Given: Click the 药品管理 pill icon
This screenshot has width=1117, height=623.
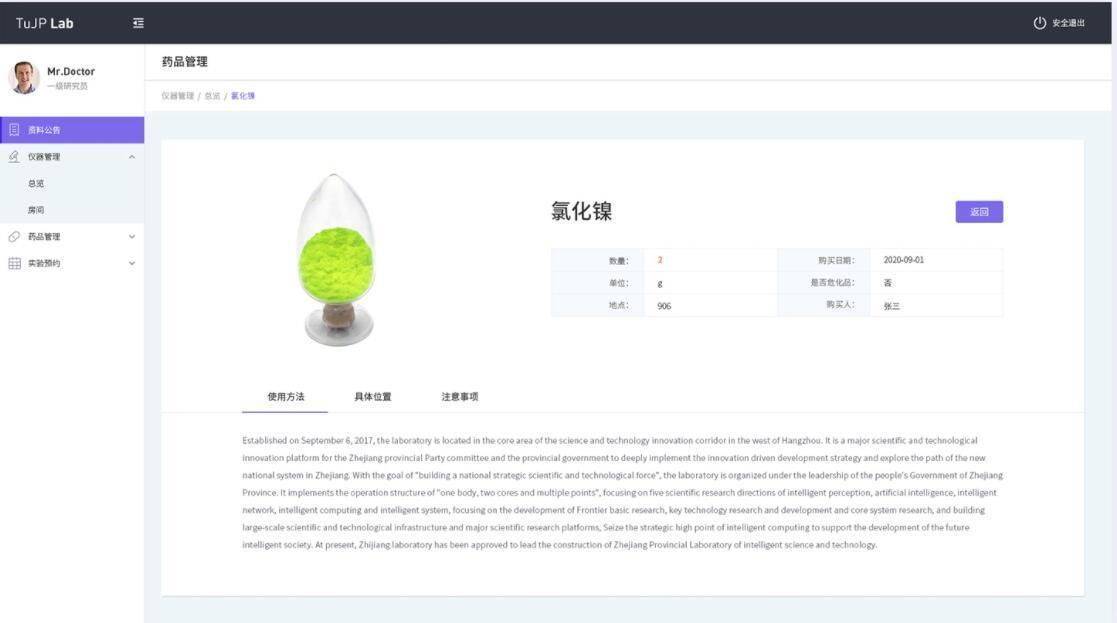Looking at the screenshot, I should coord(14,237).
